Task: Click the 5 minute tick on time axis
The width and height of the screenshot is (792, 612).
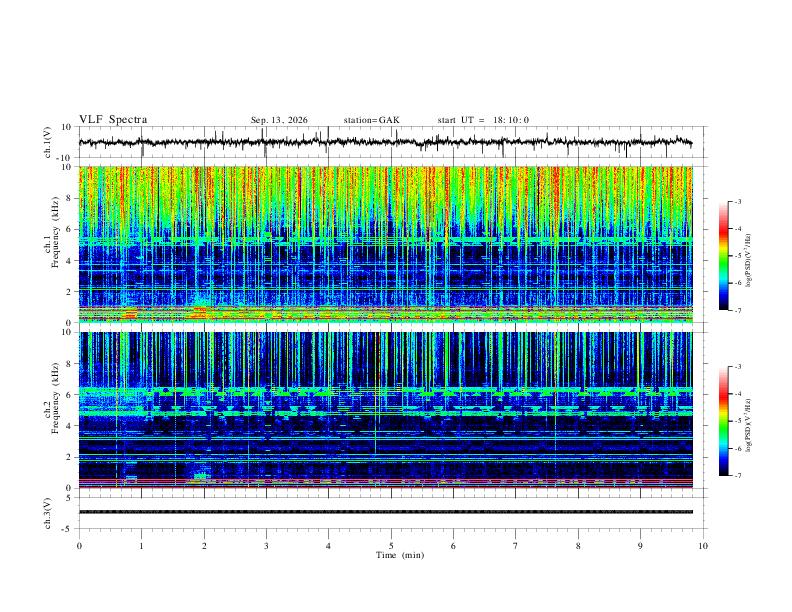Action: coord(391,546)
